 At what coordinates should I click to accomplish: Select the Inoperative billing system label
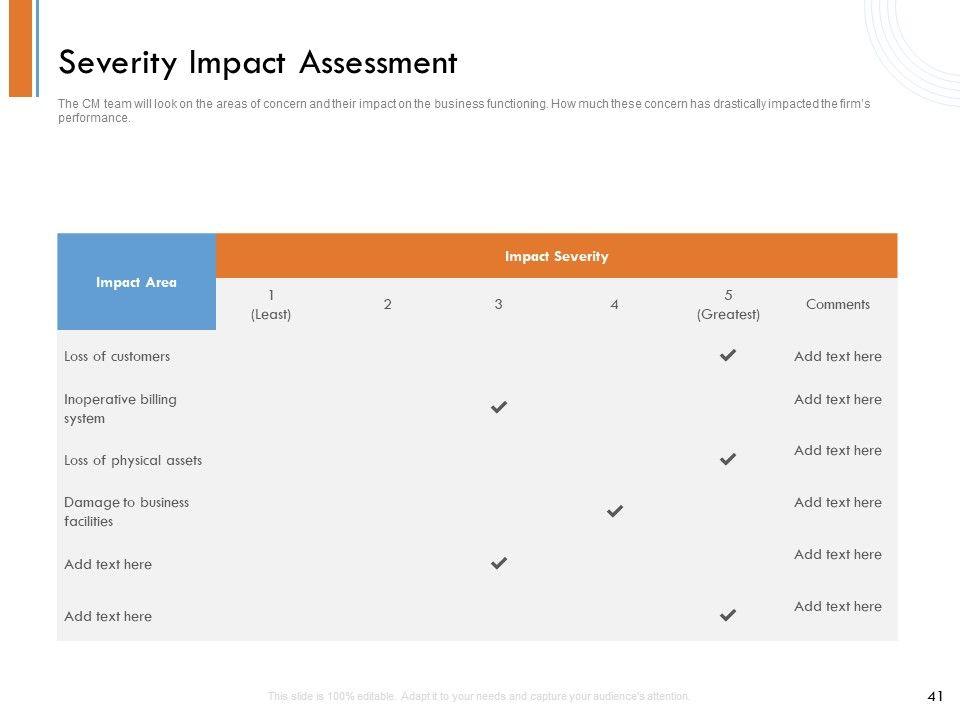[120, 408]
